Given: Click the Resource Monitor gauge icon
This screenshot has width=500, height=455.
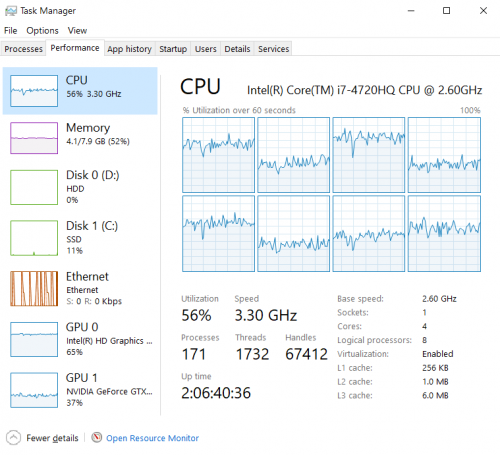Looking at the screenshot, I should pos(97,437).
